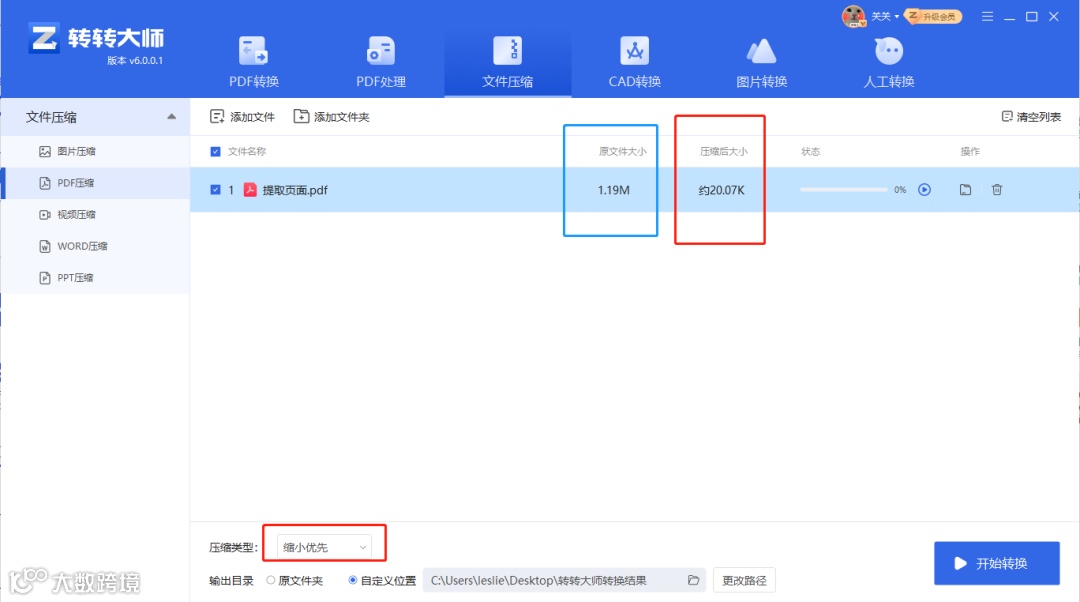Click the folder browse icon in path field
1080x602 pixels.
point(693,580)
